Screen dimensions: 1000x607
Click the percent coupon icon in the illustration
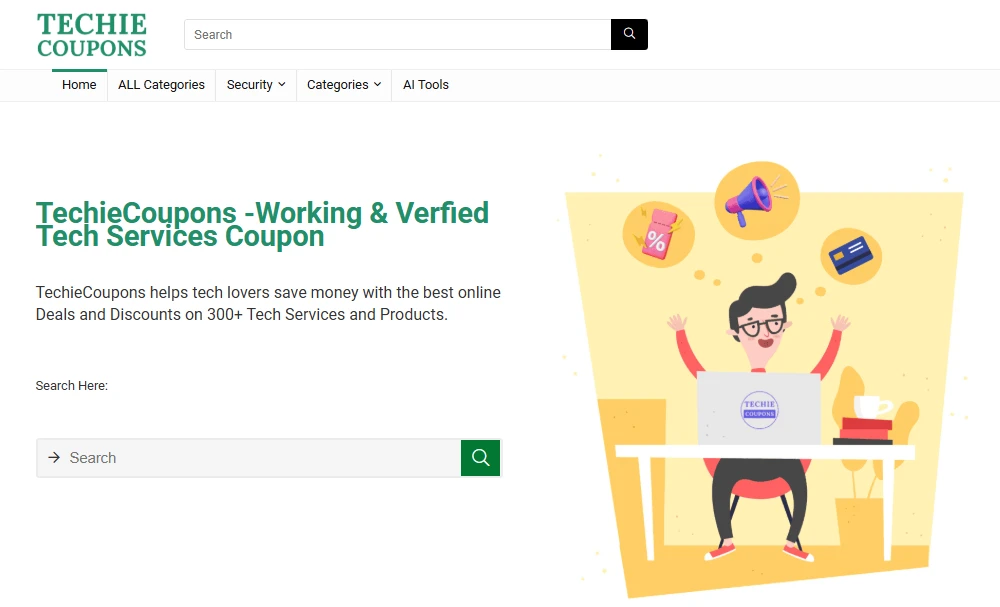[x=659, y=234]
